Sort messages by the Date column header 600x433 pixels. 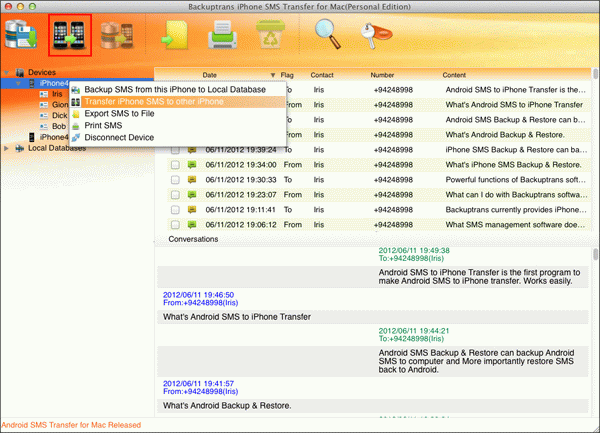click(210, 75)
